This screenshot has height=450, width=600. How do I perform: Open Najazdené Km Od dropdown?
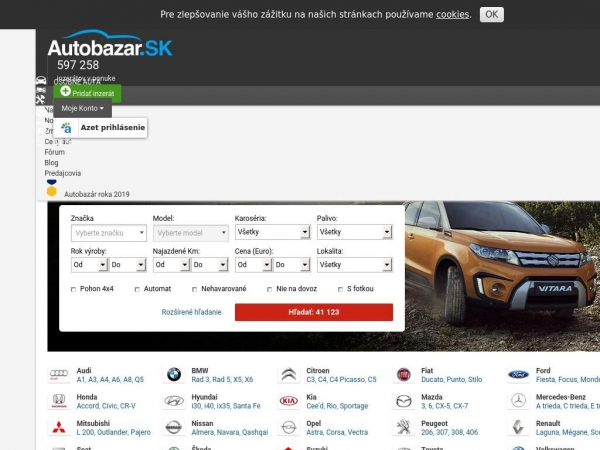coord(171,265)
